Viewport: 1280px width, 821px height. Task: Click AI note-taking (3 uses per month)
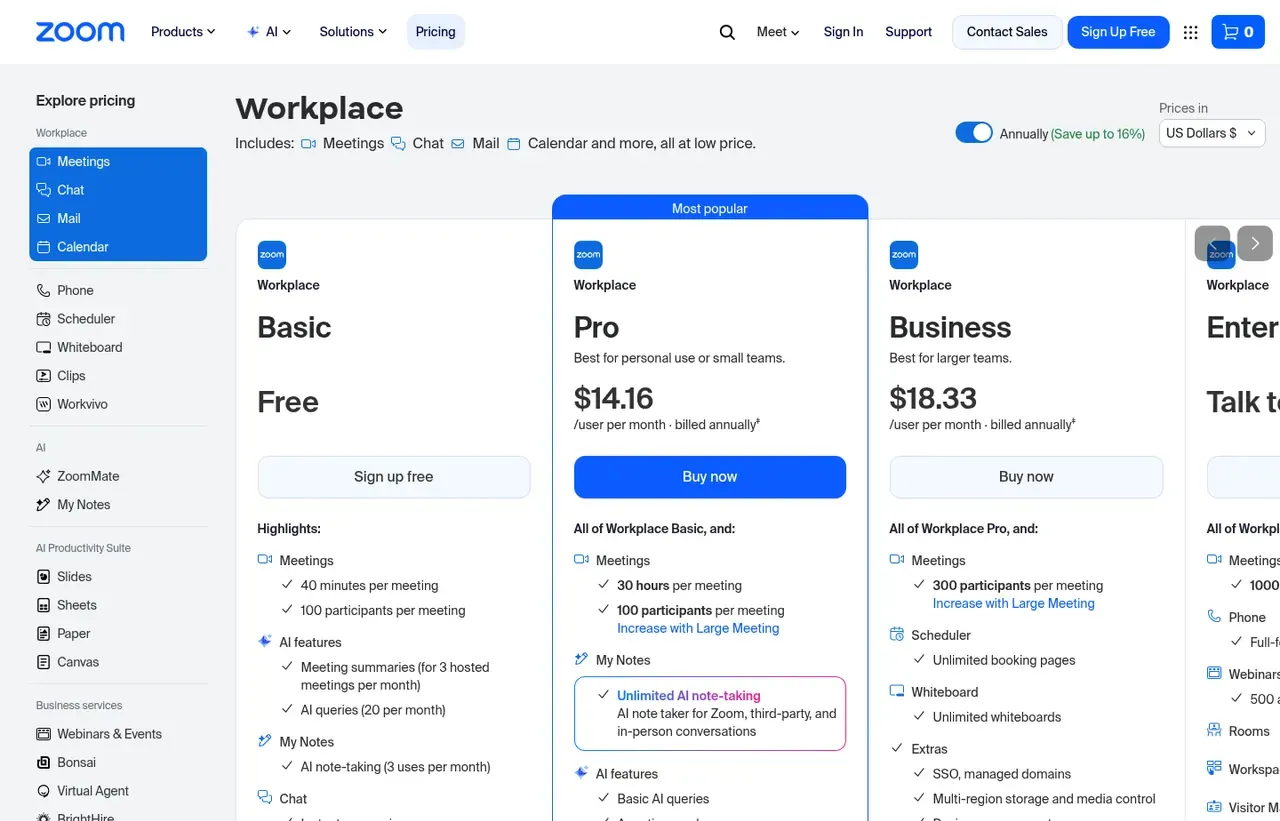tap(396, 767)
